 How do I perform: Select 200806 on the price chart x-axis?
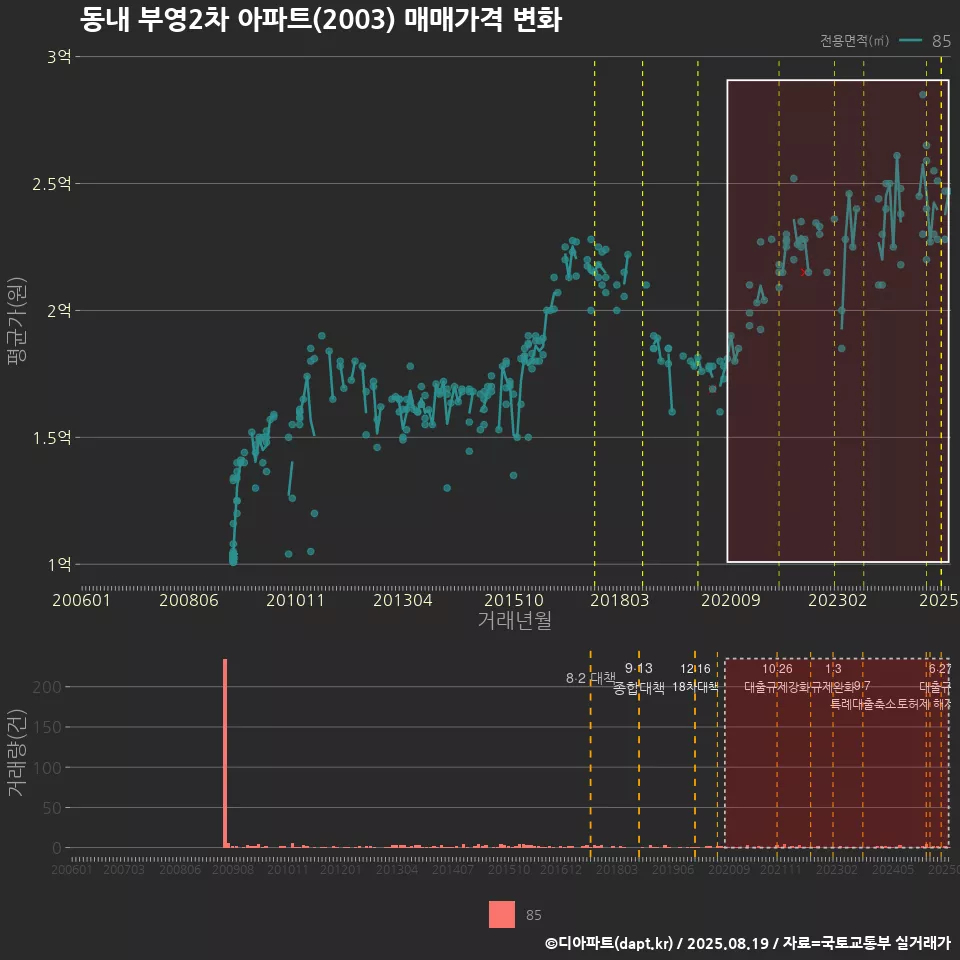click(x=189, y=600)
